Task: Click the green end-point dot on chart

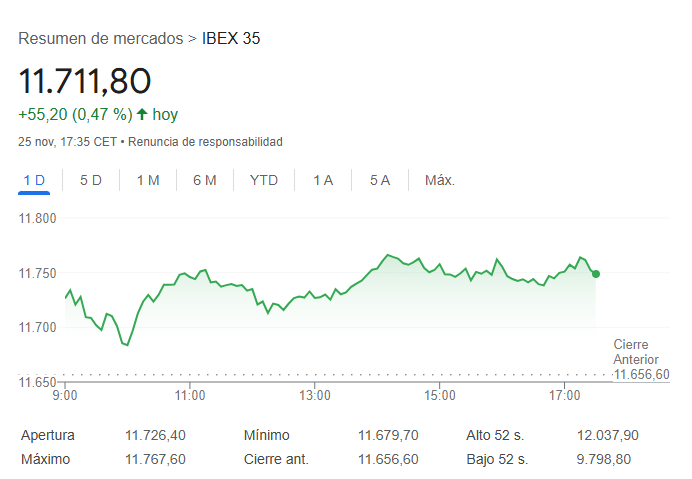Action: [596, 274]
